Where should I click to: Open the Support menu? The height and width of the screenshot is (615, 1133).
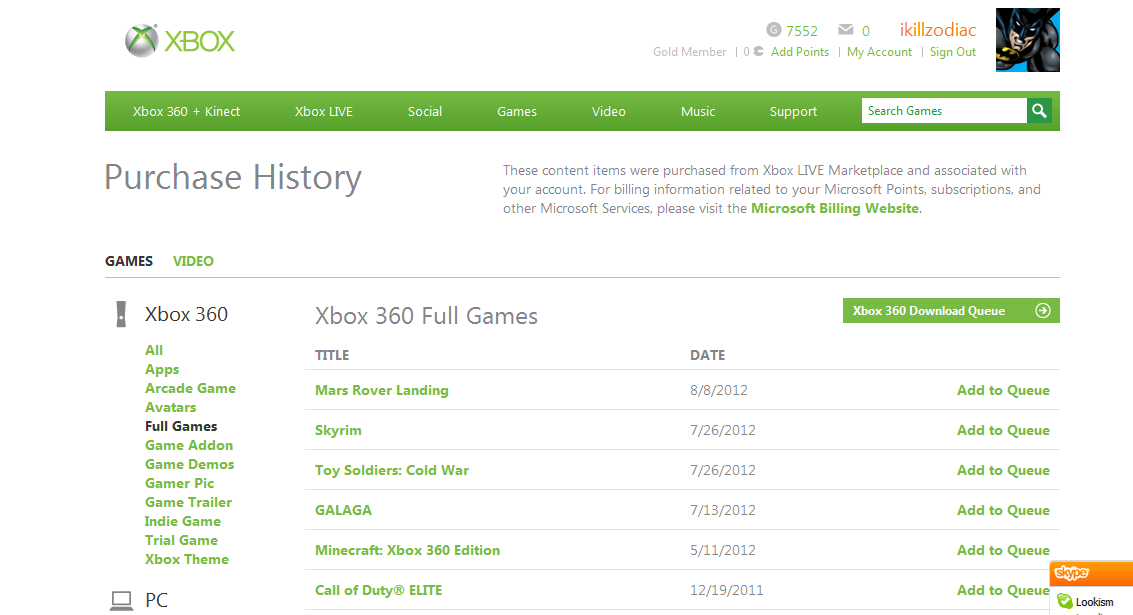[793, 112]
